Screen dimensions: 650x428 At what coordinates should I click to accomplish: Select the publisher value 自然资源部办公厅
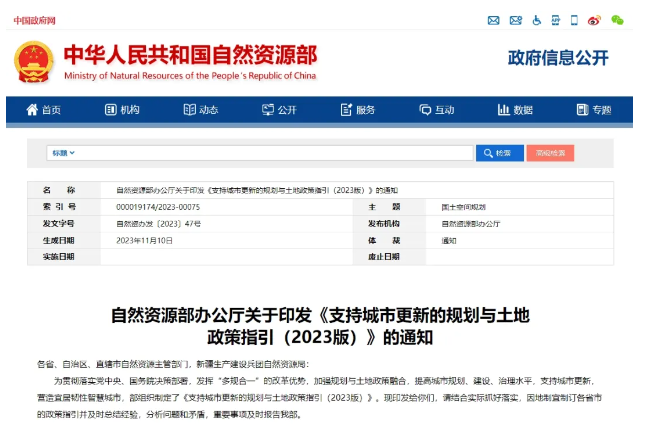[x=471, y=224]
